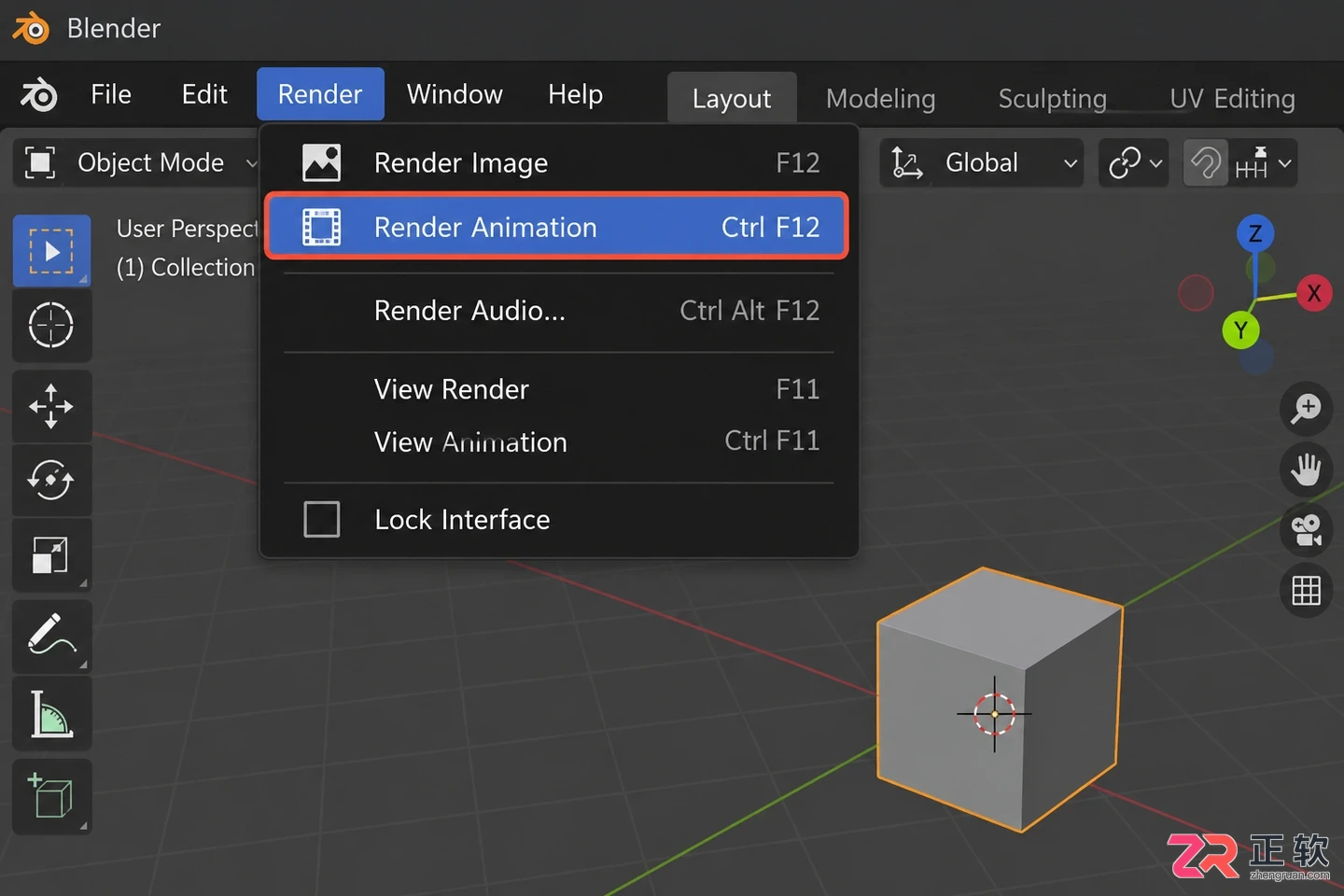
Task: Select the Add Cube tool
Action: [51, 796]
